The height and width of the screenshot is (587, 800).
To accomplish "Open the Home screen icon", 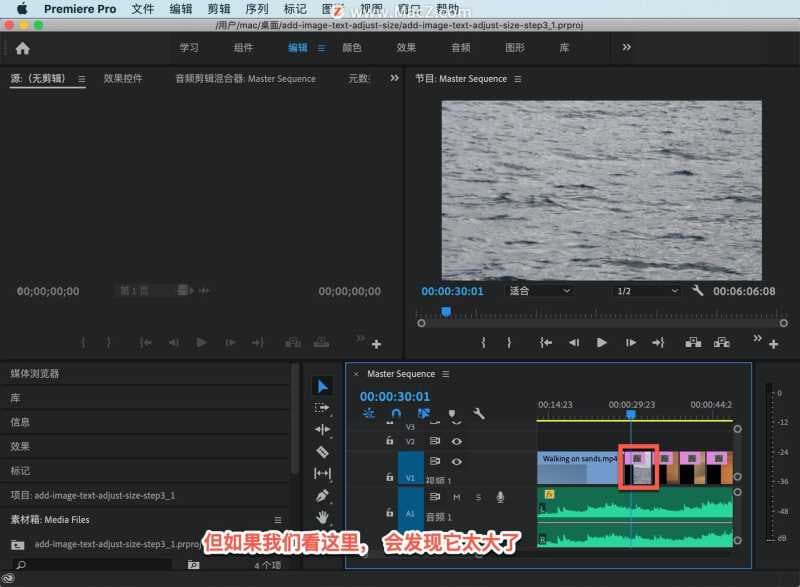I will click(x=22, y=48).
